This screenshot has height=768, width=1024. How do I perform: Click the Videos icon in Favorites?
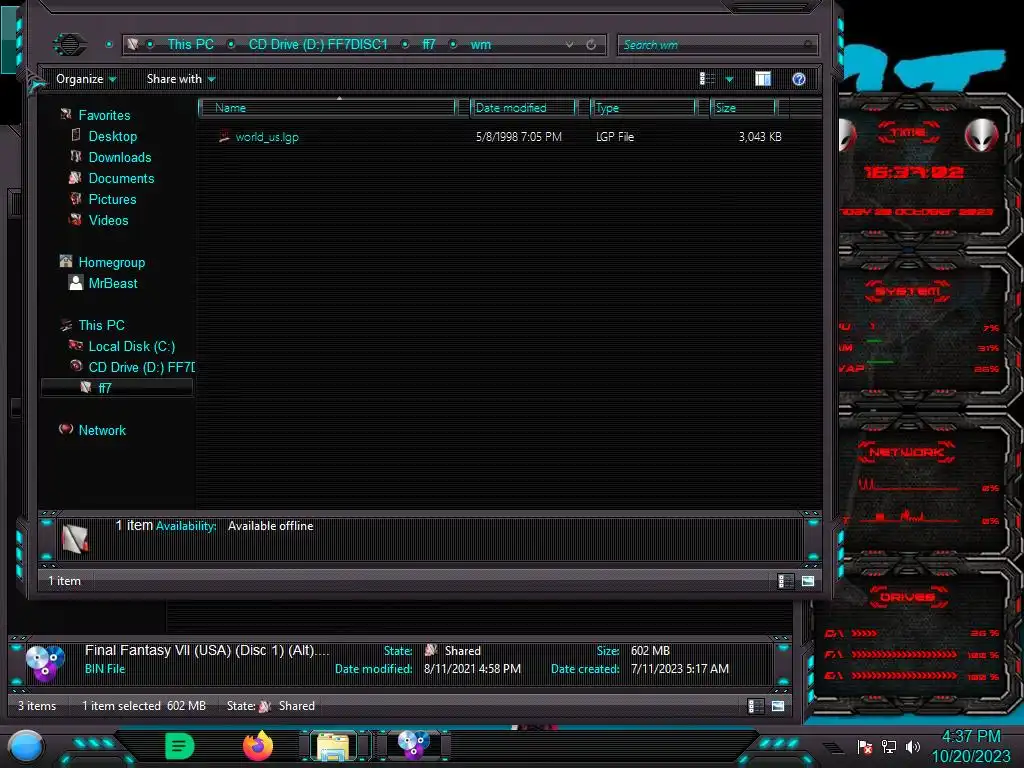point(76,219)
